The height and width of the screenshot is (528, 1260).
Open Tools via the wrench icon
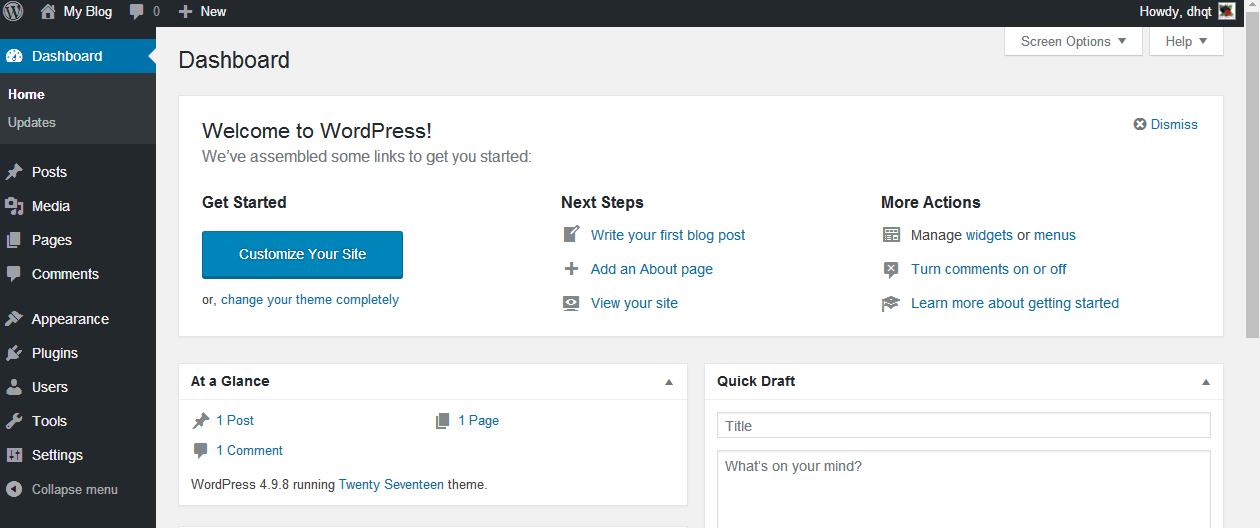pyautogui.click(x=14, y=421)
